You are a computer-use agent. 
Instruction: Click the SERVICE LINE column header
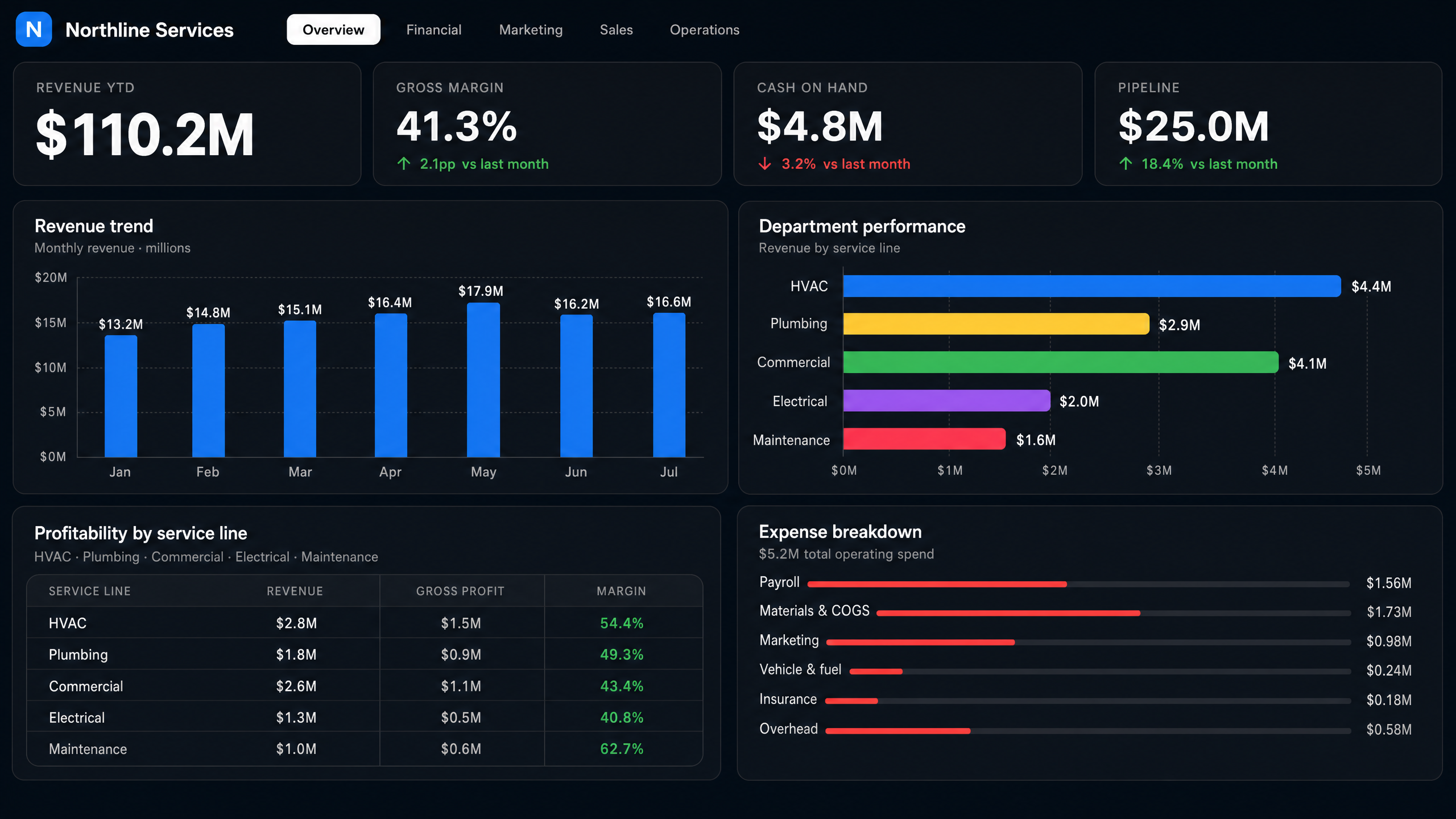click(x=90, y=591)
